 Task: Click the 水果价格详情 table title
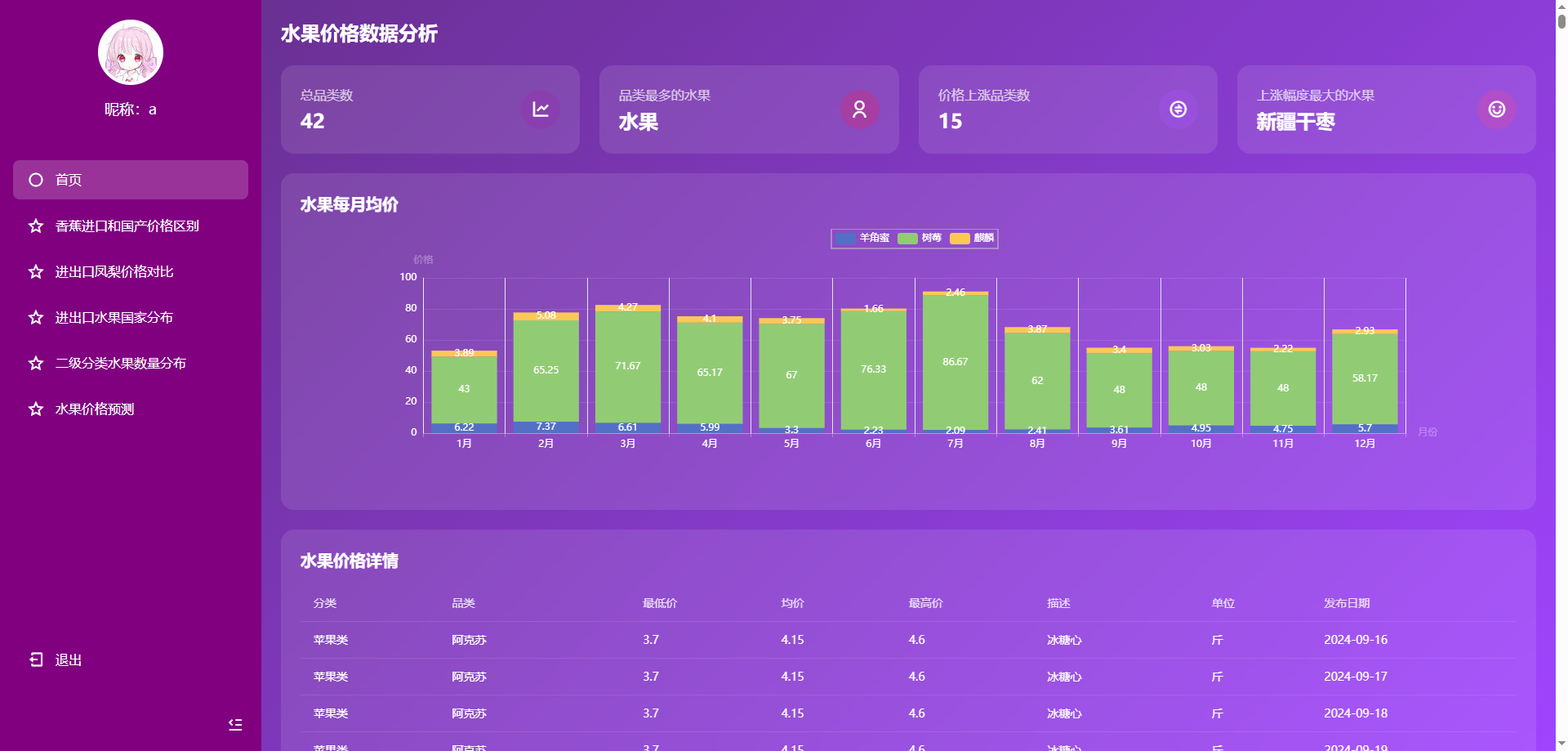(x=350, y=561)
